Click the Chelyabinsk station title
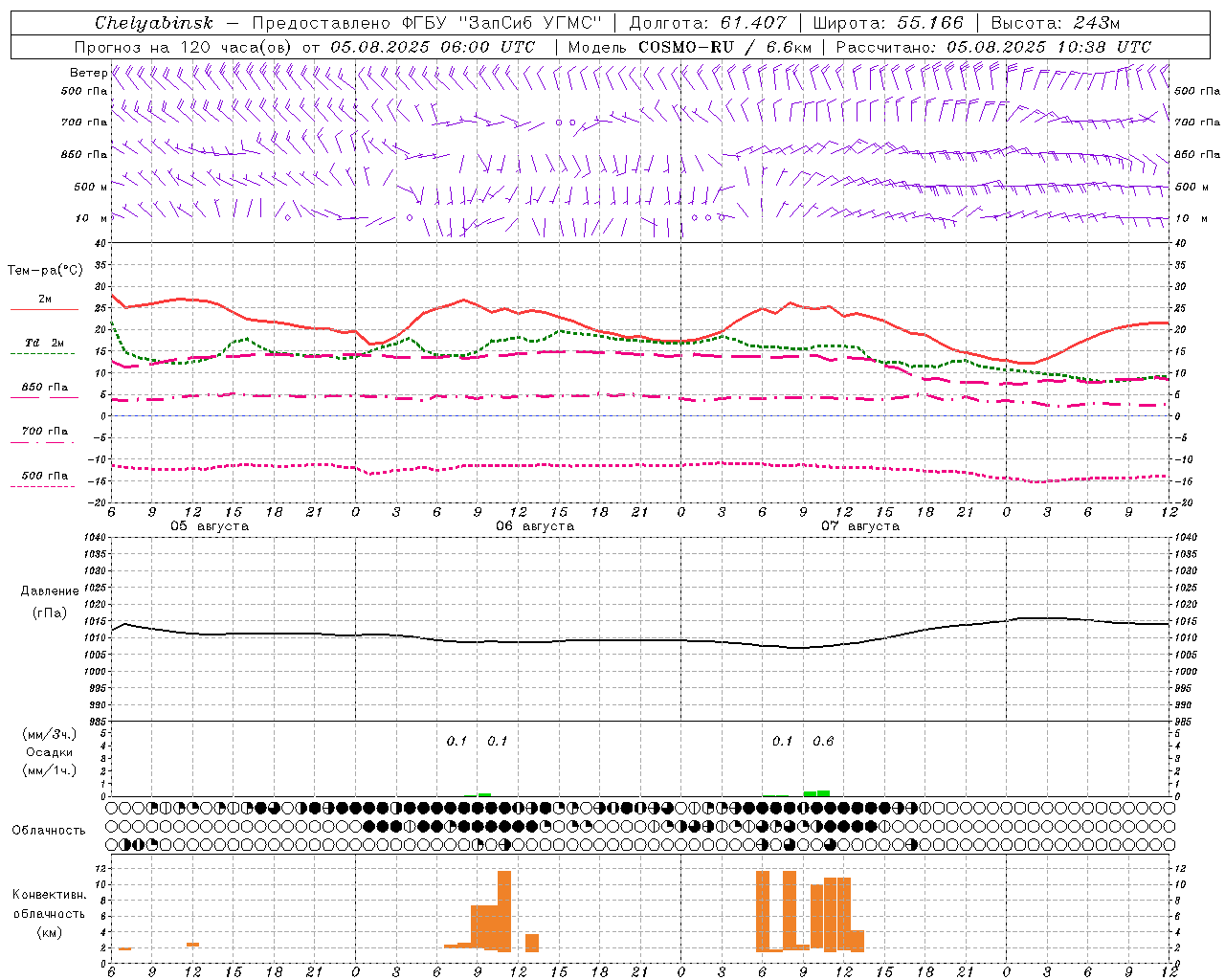This screenshot has height=980, width=1225. tap(153, 23)
